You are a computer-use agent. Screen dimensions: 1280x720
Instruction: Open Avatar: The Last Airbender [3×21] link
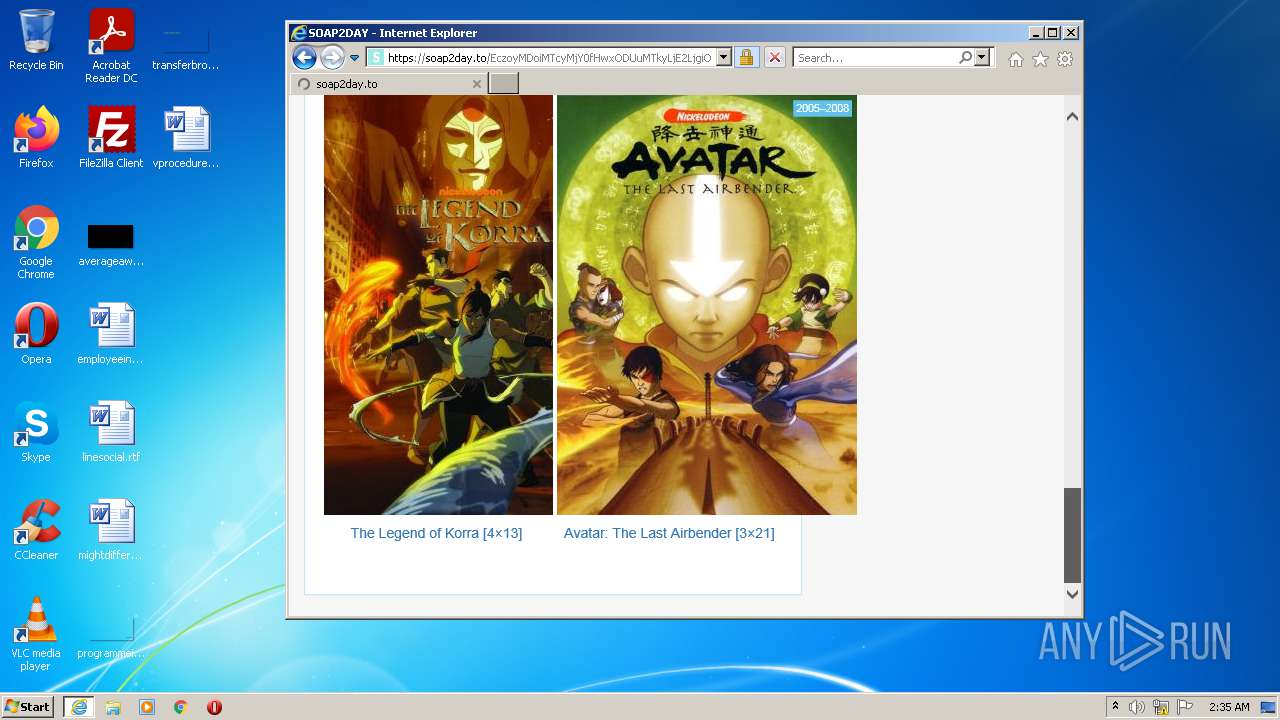click(669, 533)
